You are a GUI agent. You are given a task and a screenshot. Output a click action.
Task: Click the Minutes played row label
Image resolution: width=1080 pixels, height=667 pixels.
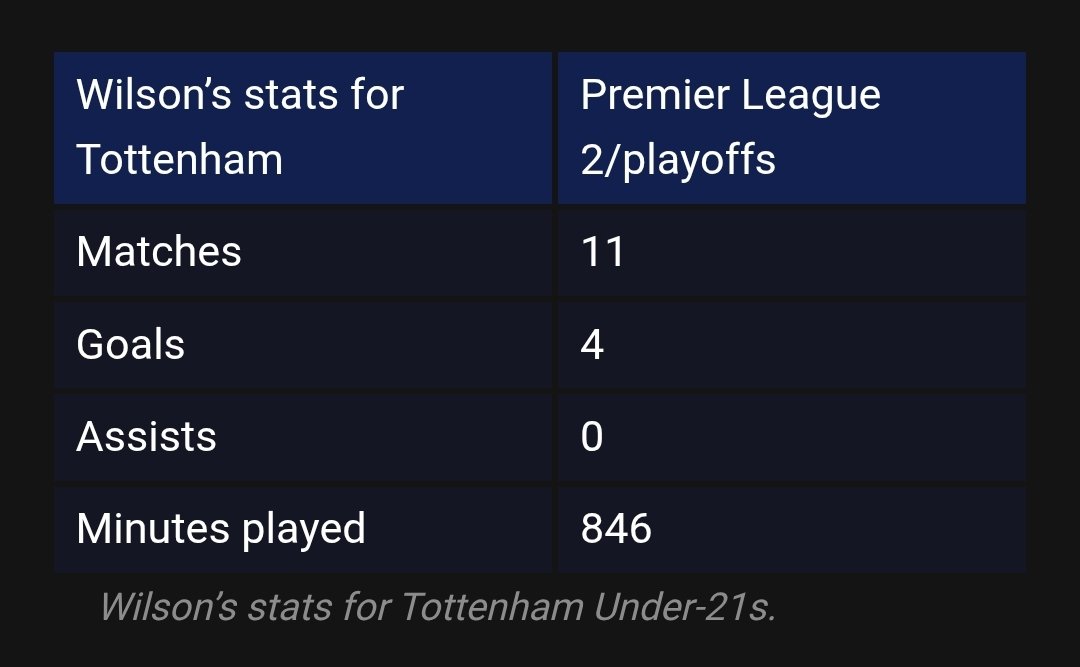221,529
